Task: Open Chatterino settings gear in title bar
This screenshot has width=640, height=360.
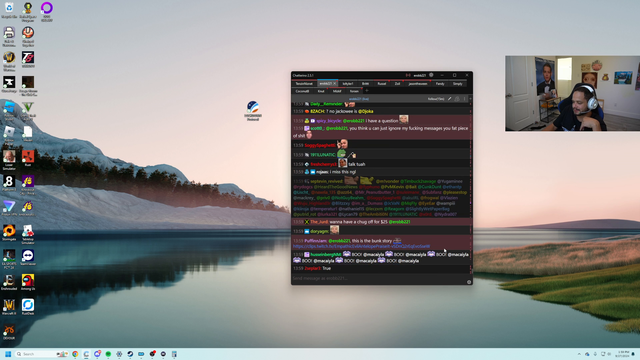Action: [431, 75]
